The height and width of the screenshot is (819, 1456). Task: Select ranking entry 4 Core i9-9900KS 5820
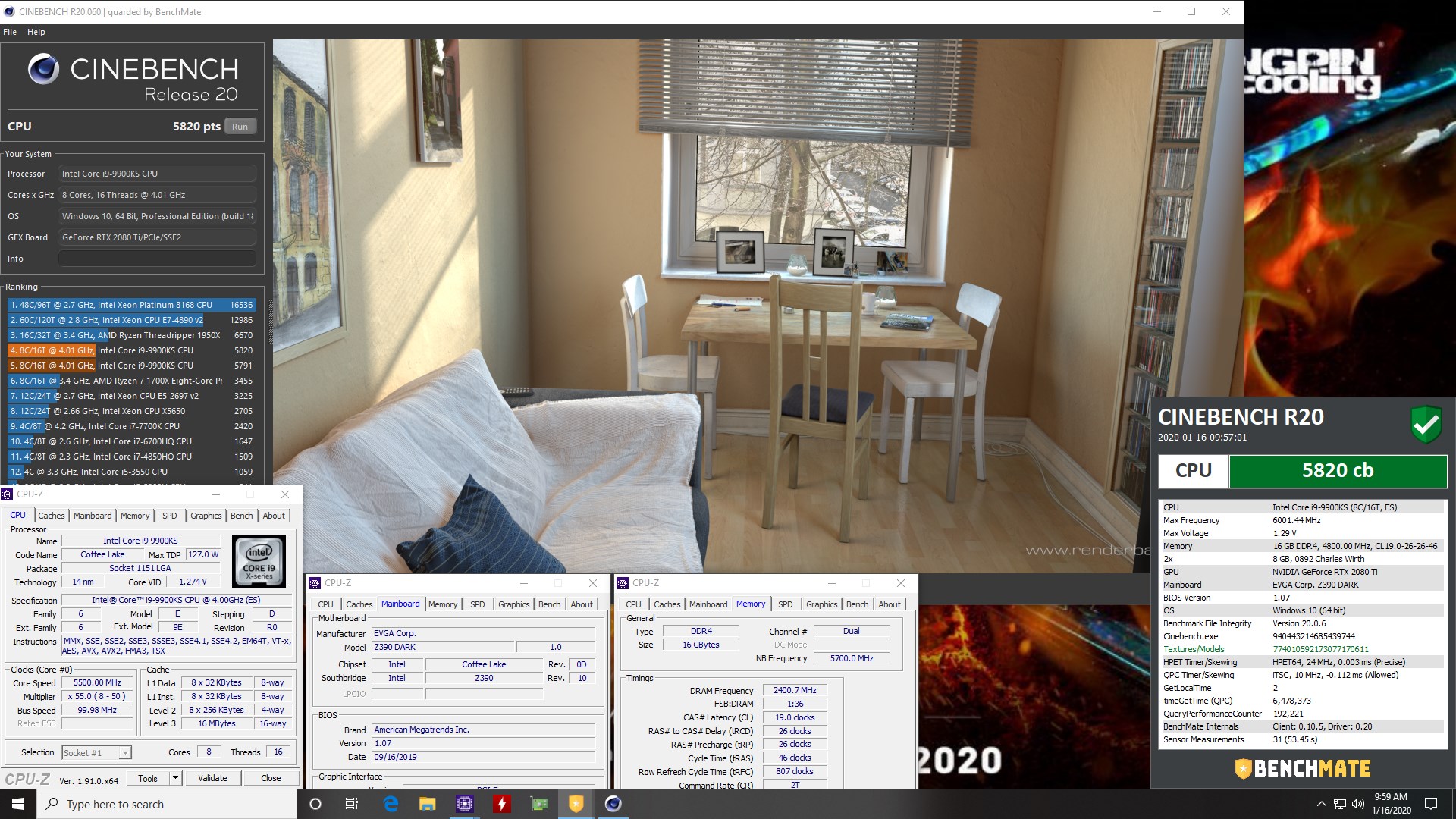tap(132, 350)
